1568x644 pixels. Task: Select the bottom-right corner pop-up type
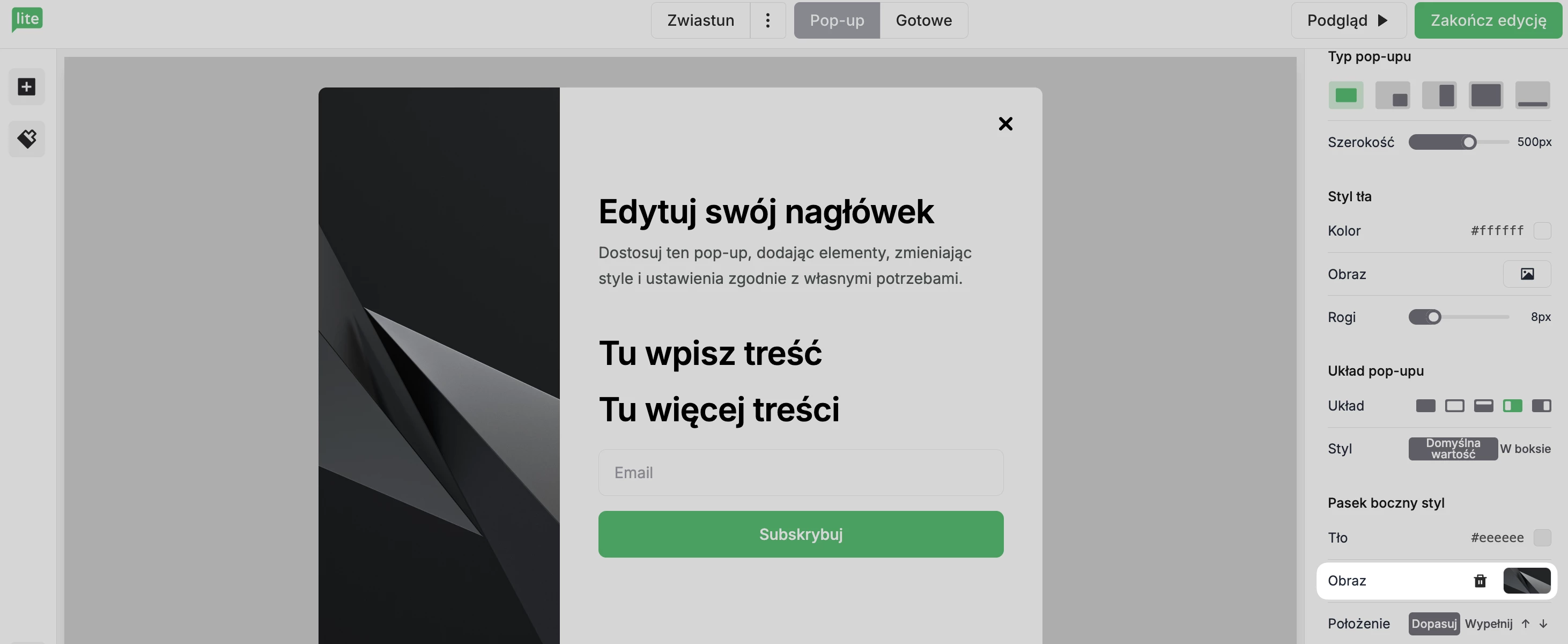click(x=1392, y=96)
